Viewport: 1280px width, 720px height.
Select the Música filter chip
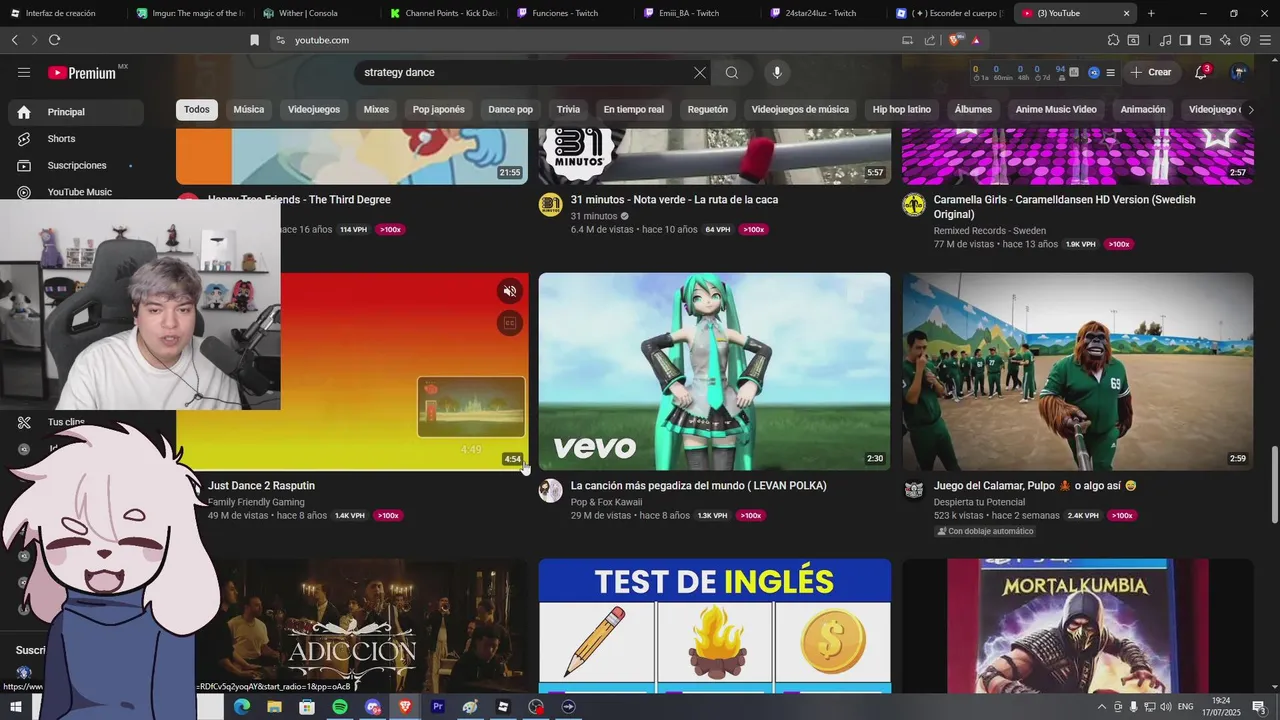pos(249,109)
